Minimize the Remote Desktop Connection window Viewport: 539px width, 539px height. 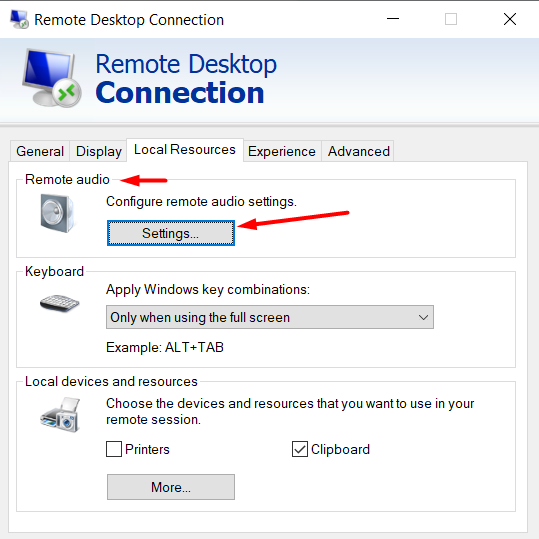(393, 19)
